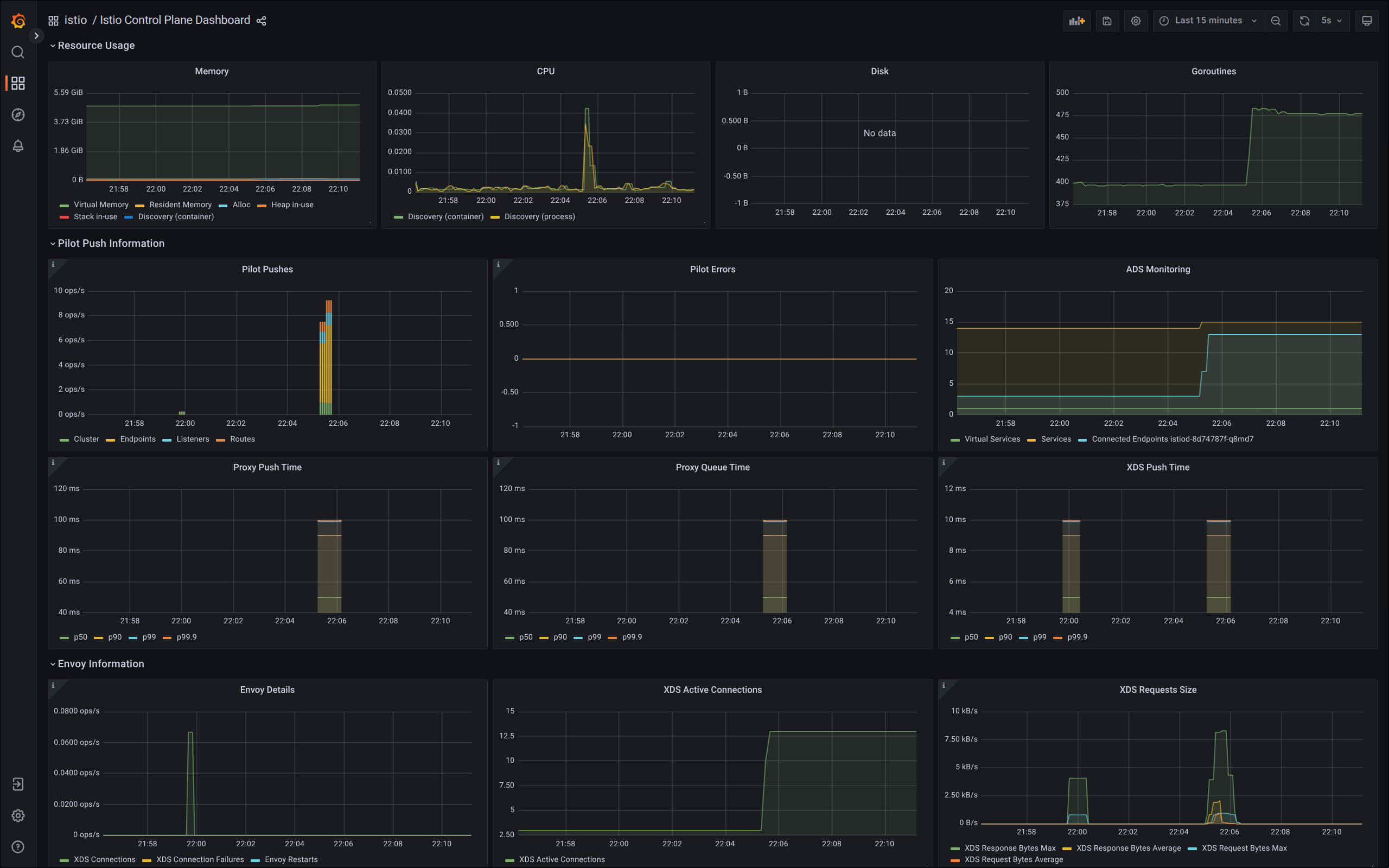The width and height of the screenshot is (1389, 868).
Task: Open the 5s refresh interval dropdown
Action: [1331, 21]
